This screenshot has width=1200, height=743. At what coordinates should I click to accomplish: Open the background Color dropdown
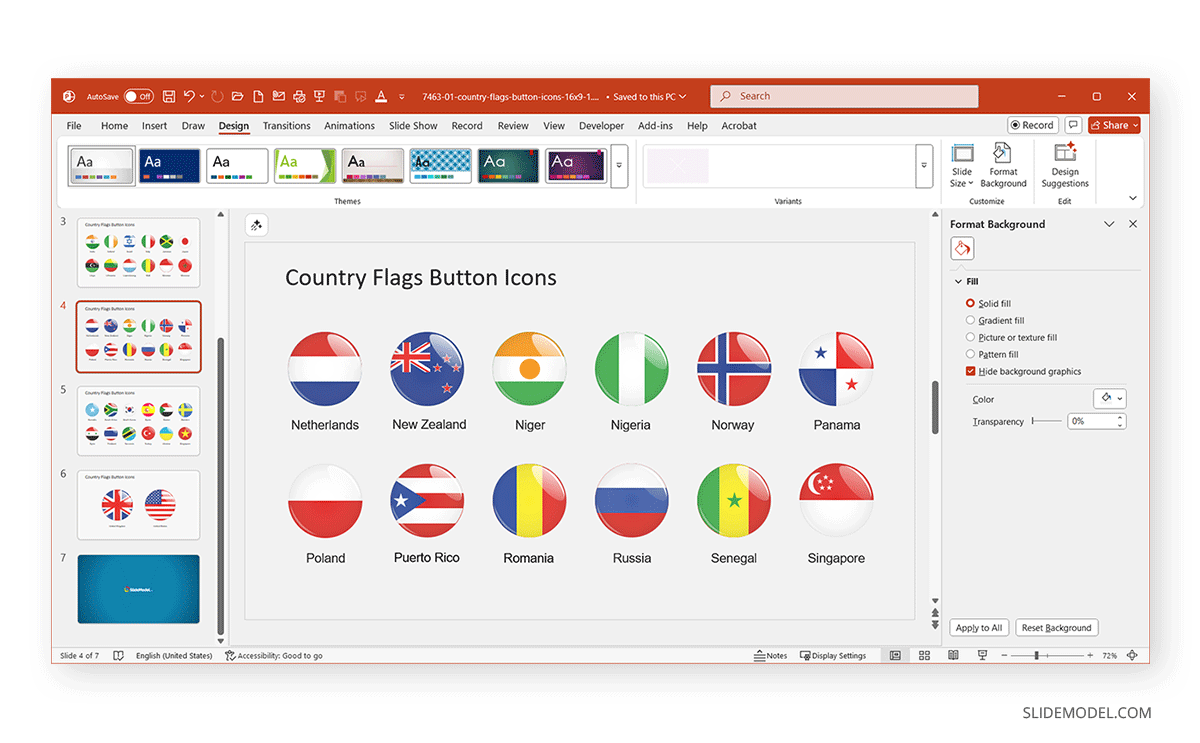1110,398
